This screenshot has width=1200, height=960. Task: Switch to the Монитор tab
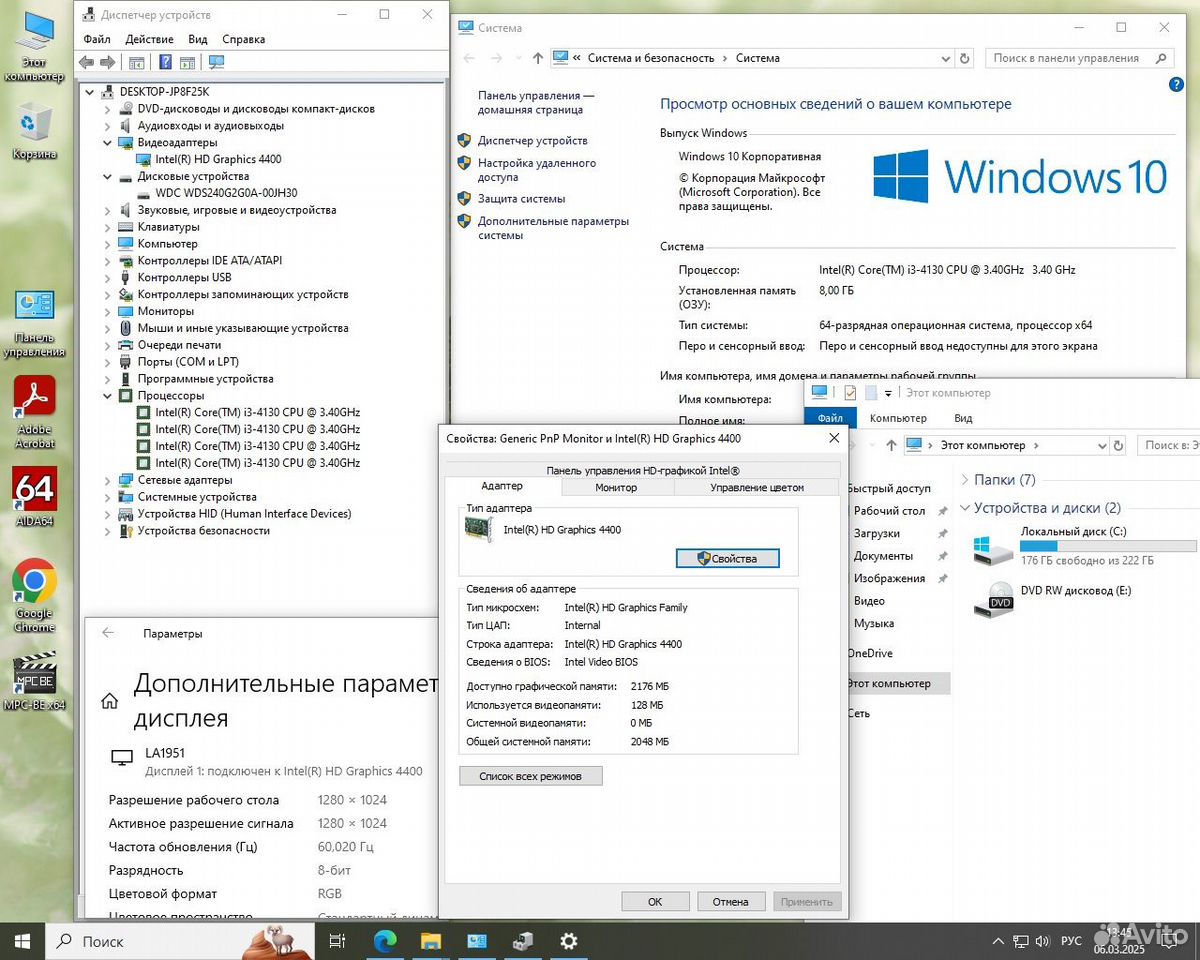pyautogui.click(x=616, y=488)
